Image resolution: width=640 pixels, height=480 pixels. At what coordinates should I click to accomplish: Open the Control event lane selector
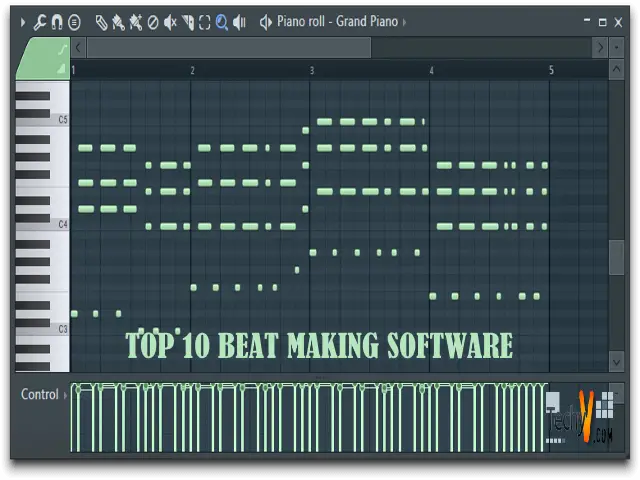pyautogui.click(x=43, y=394)
